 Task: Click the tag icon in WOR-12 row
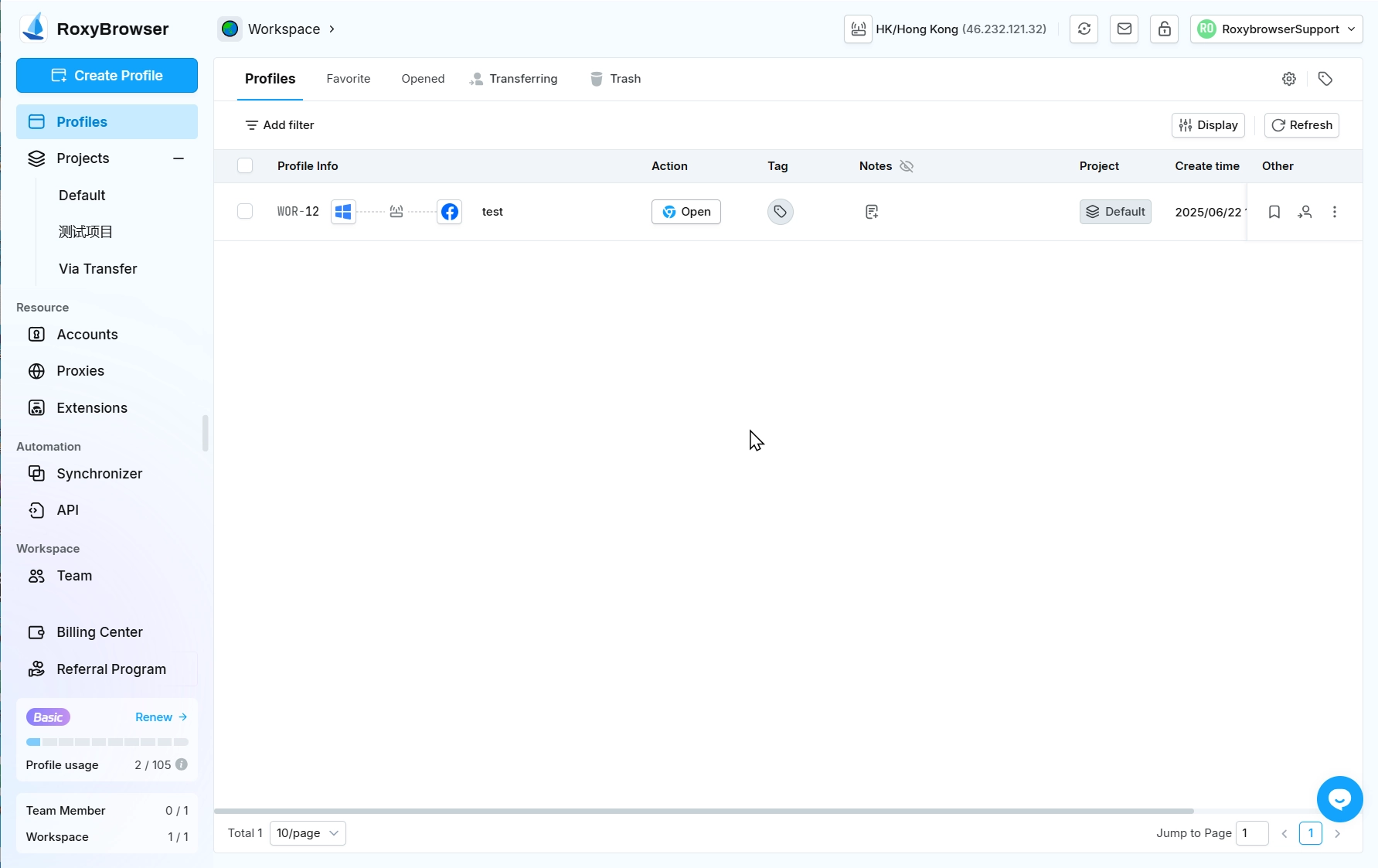click(x=780, y=212)
